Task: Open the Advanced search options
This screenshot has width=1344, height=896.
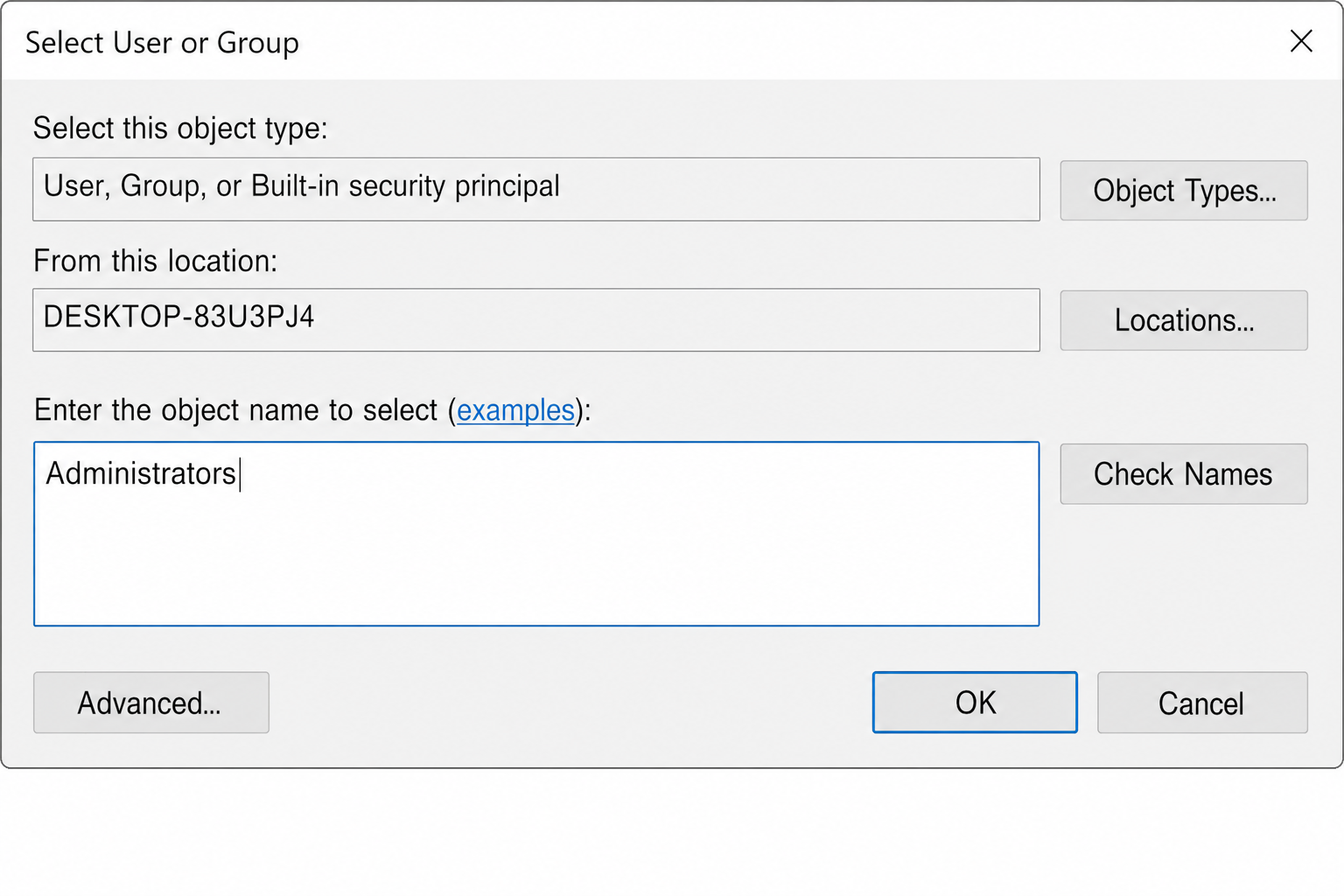Action: pos(151,703)
